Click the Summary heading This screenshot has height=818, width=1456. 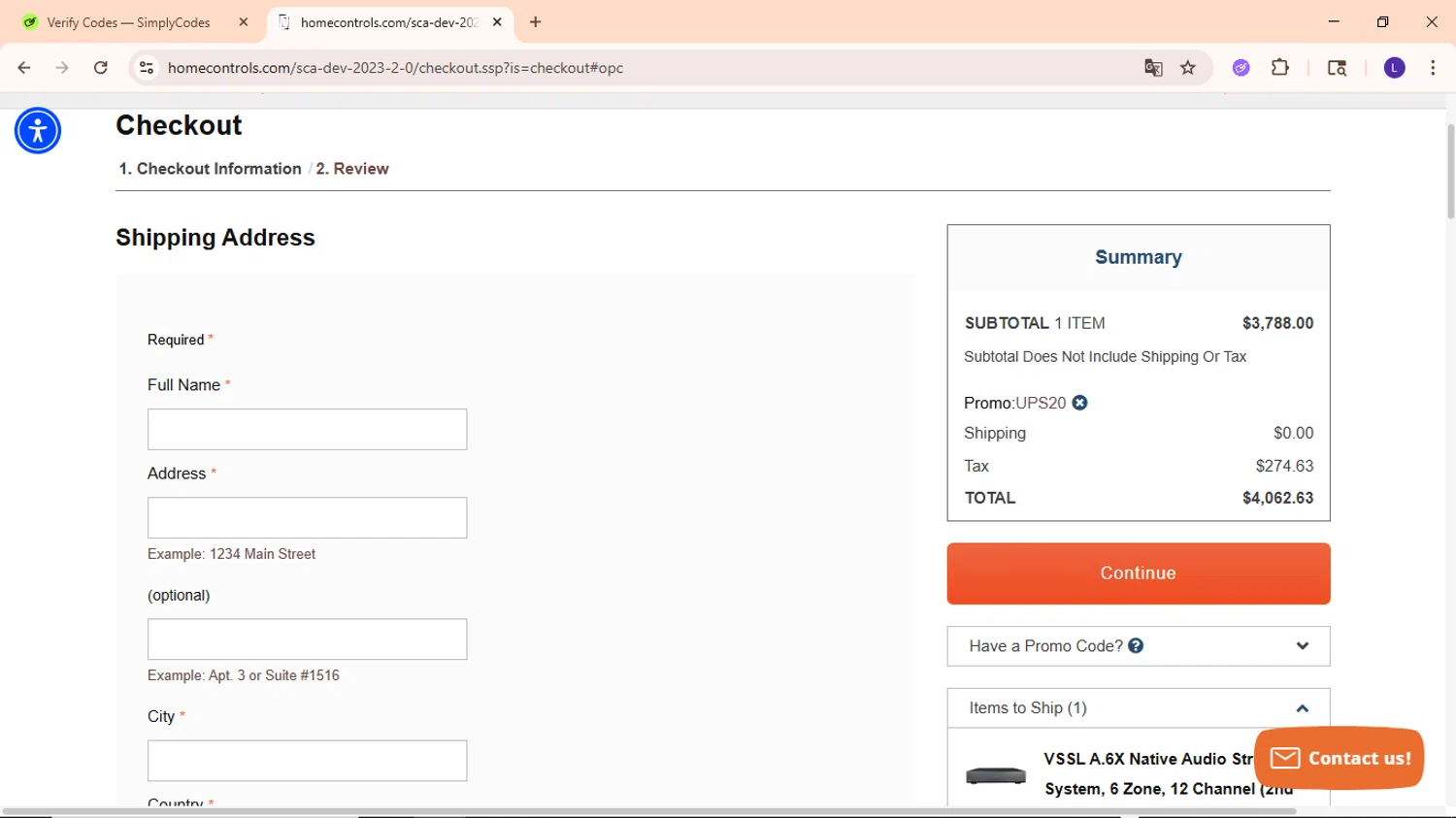pyautogui.click(x=1139, y=257)
